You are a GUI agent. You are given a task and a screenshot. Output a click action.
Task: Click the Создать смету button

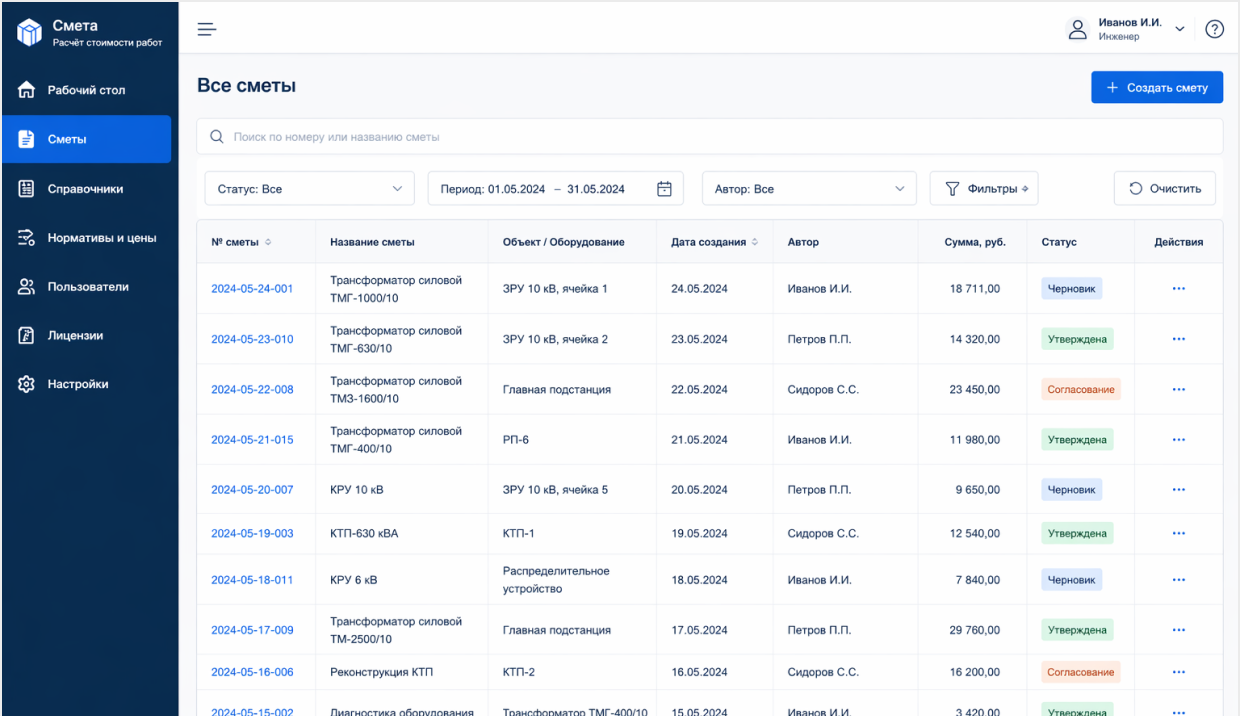1156,87
